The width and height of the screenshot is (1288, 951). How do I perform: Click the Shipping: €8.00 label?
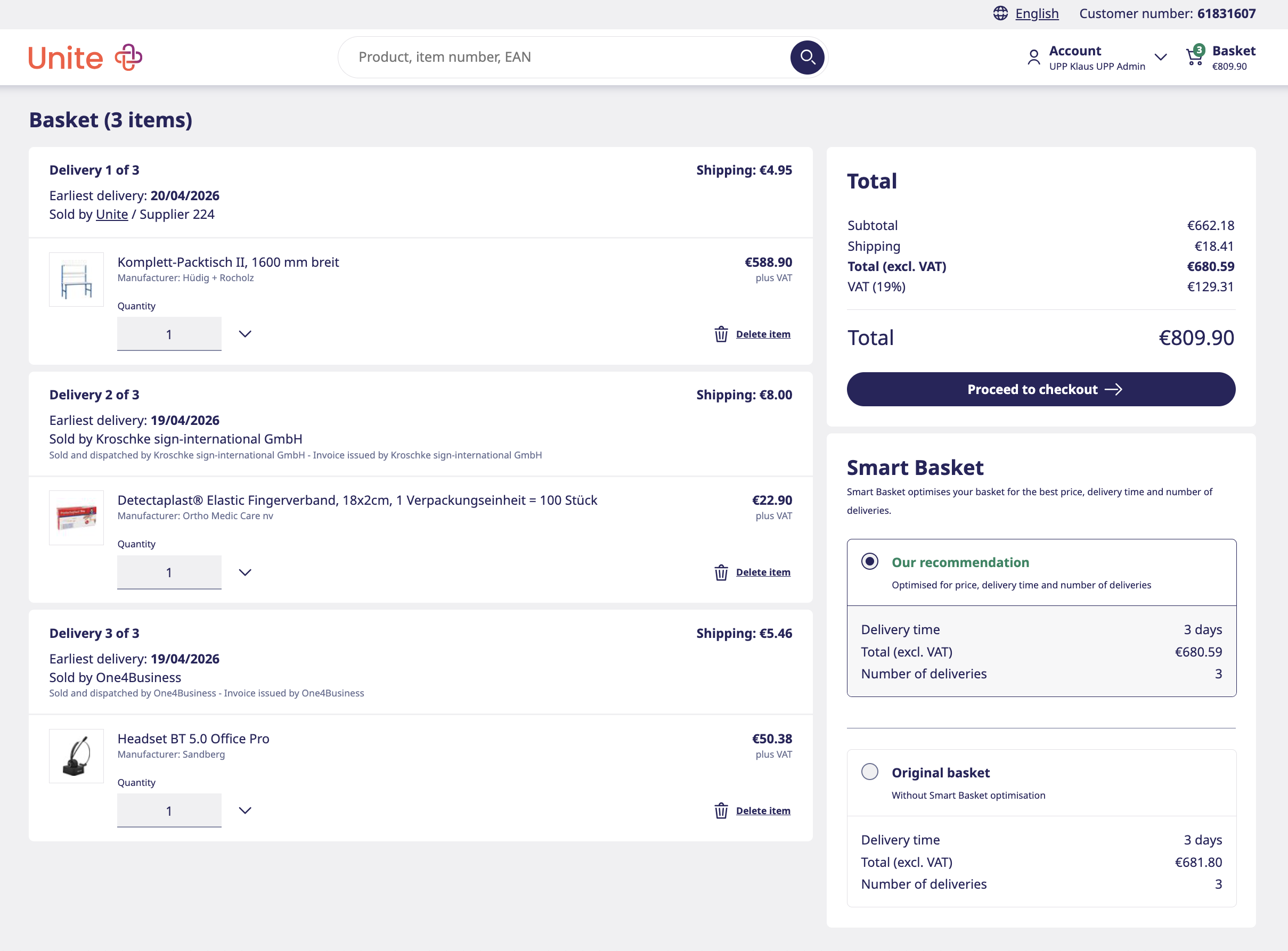click(x=744, y=395)
